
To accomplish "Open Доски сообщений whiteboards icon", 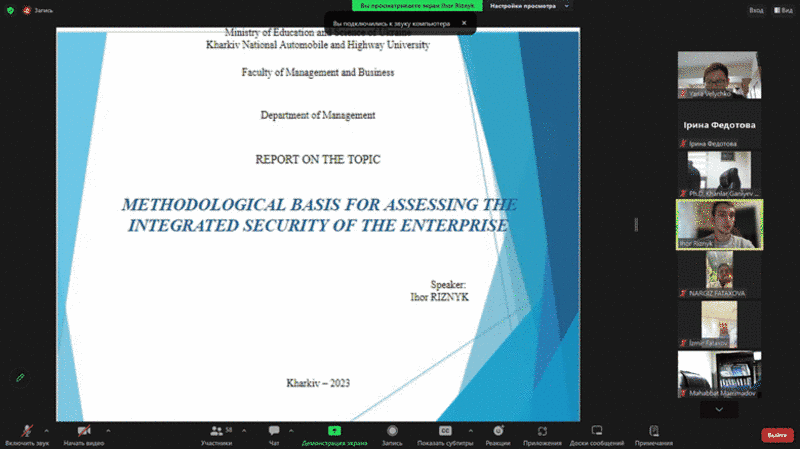I will pyautogui.click(x=596, y=430).
